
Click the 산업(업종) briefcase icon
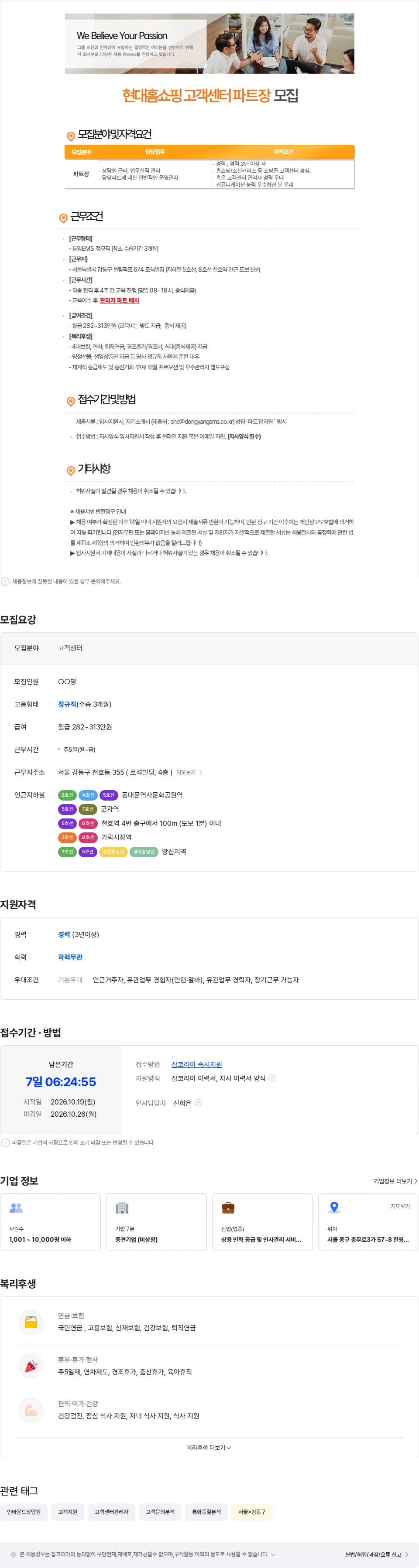(x=228, y=1208)
